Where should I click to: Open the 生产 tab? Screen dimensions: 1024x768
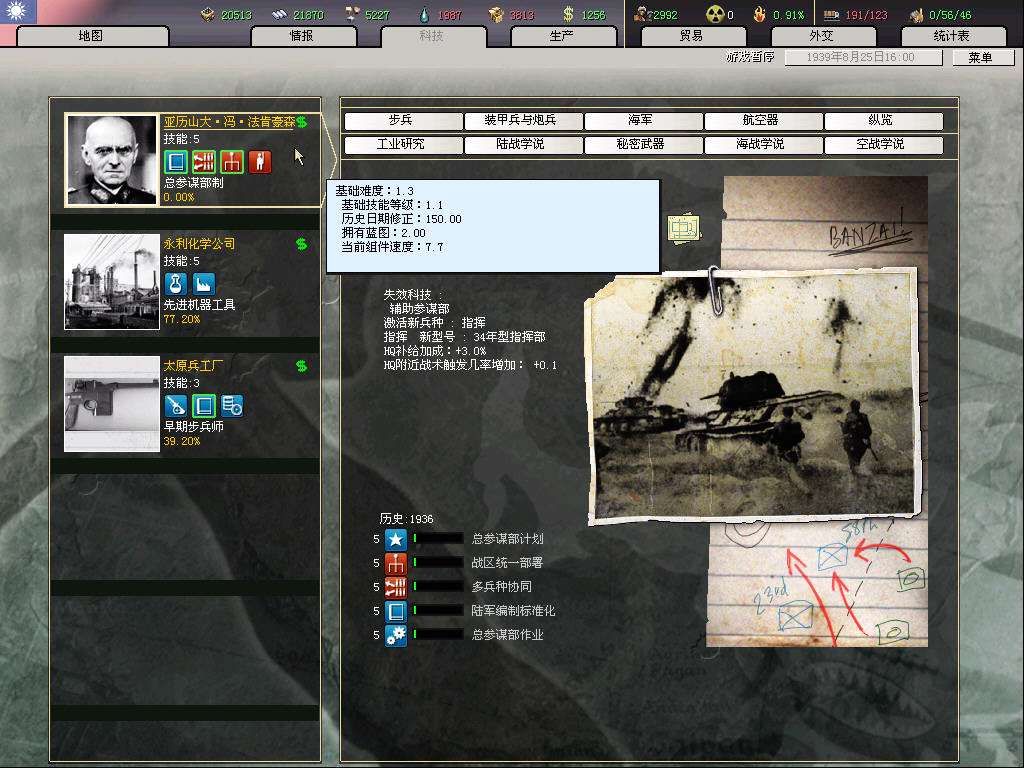[x=561, y=36]
